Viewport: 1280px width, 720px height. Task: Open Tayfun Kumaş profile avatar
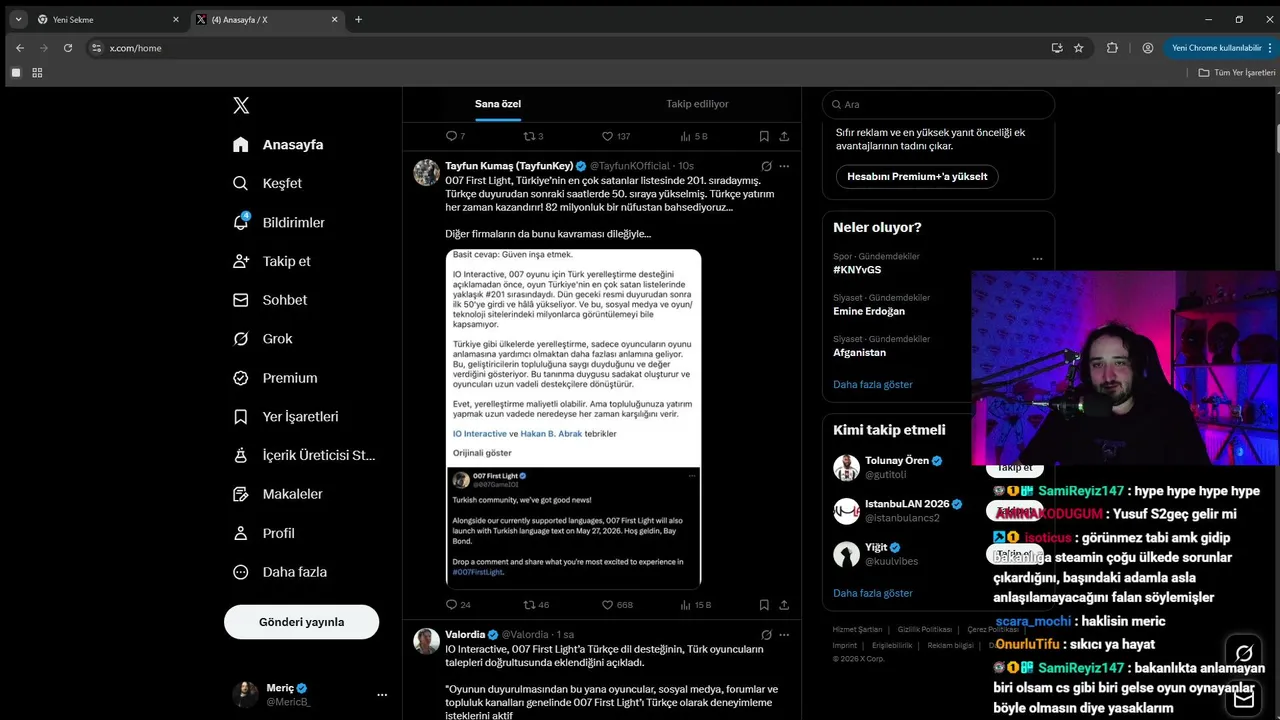(427, 172)
